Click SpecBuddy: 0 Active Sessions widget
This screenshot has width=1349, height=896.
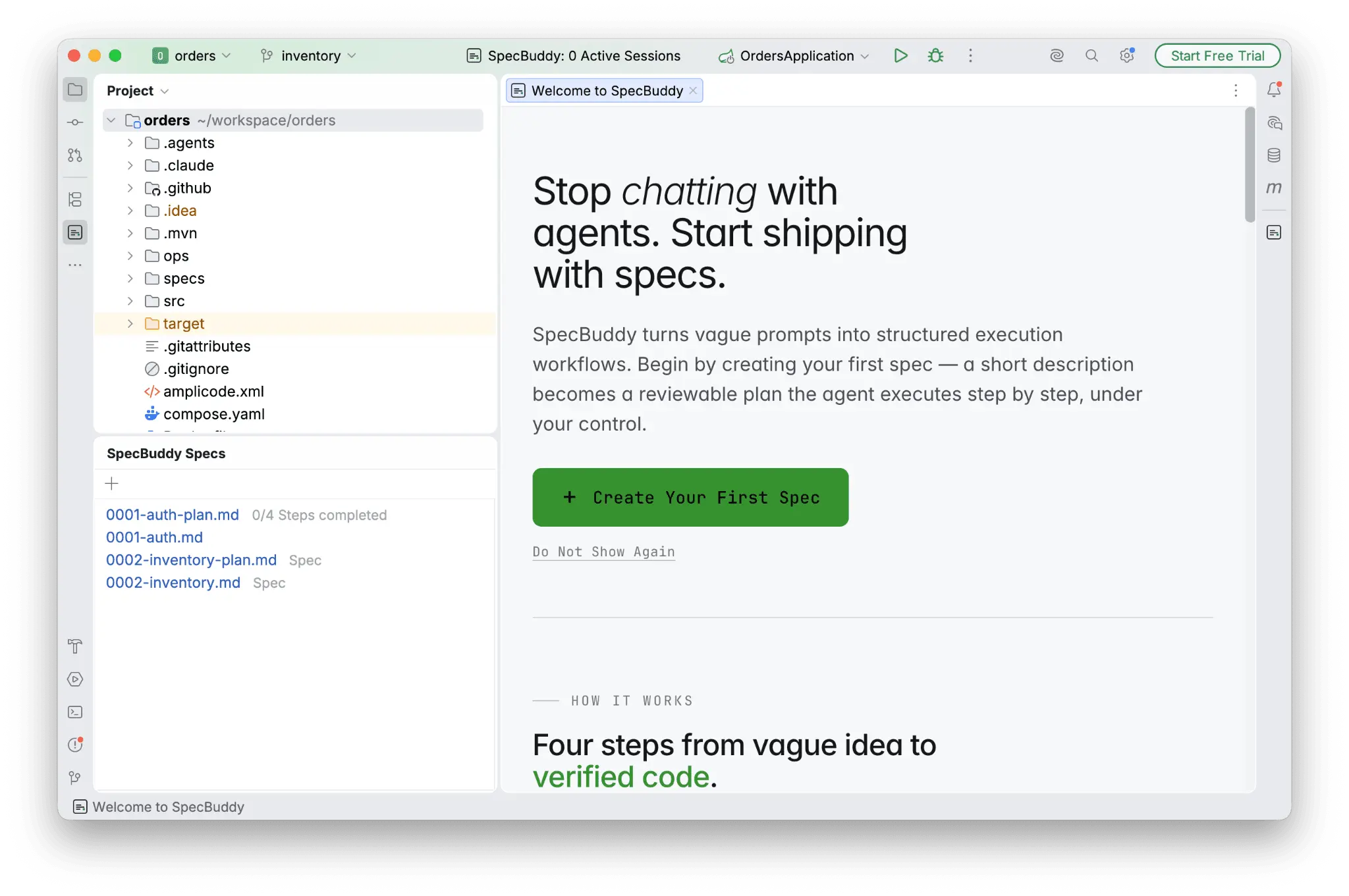pyautogui.click(x=573, y=56)
